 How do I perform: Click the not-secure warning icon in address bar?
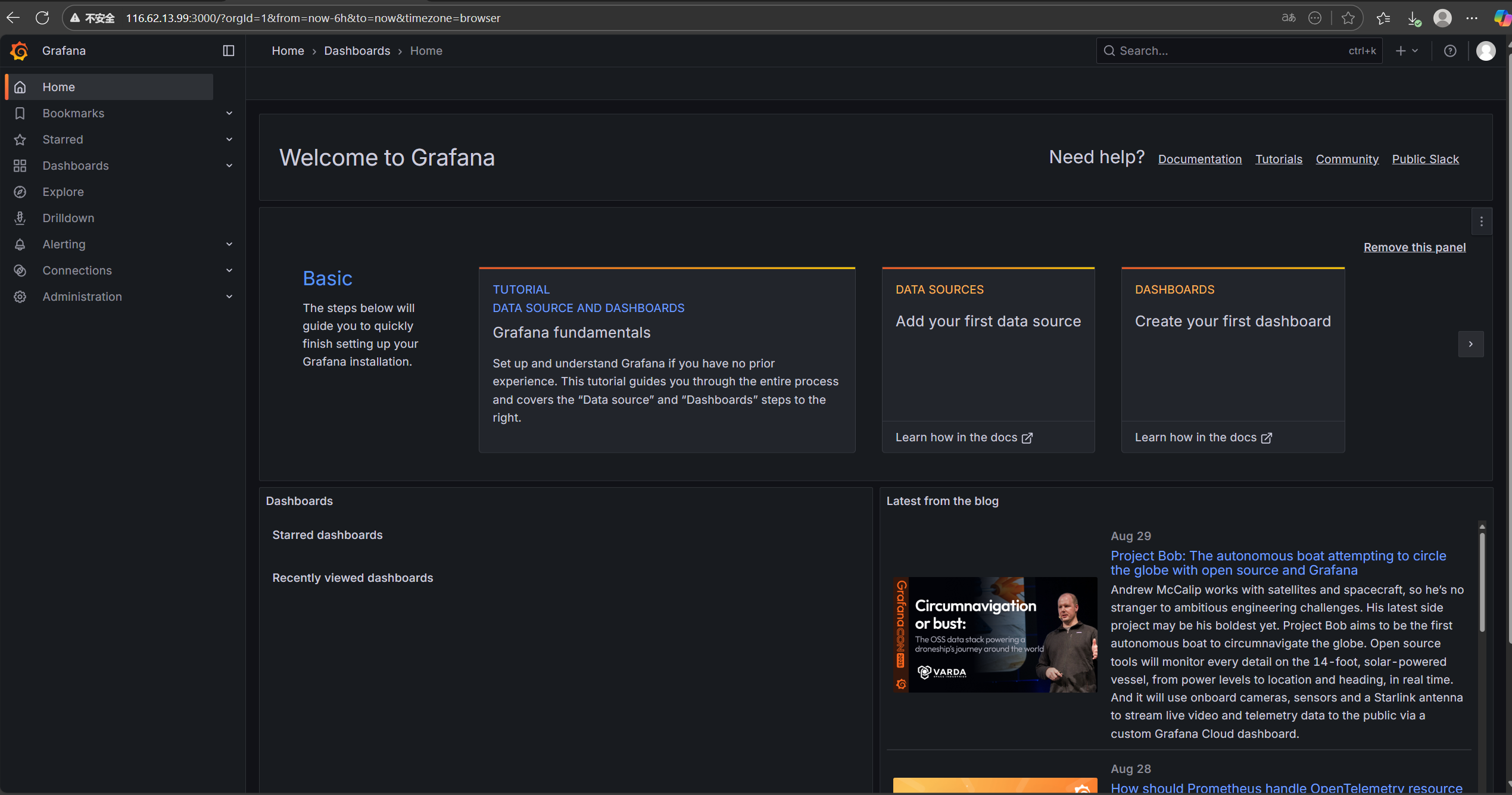click(75, 18)
